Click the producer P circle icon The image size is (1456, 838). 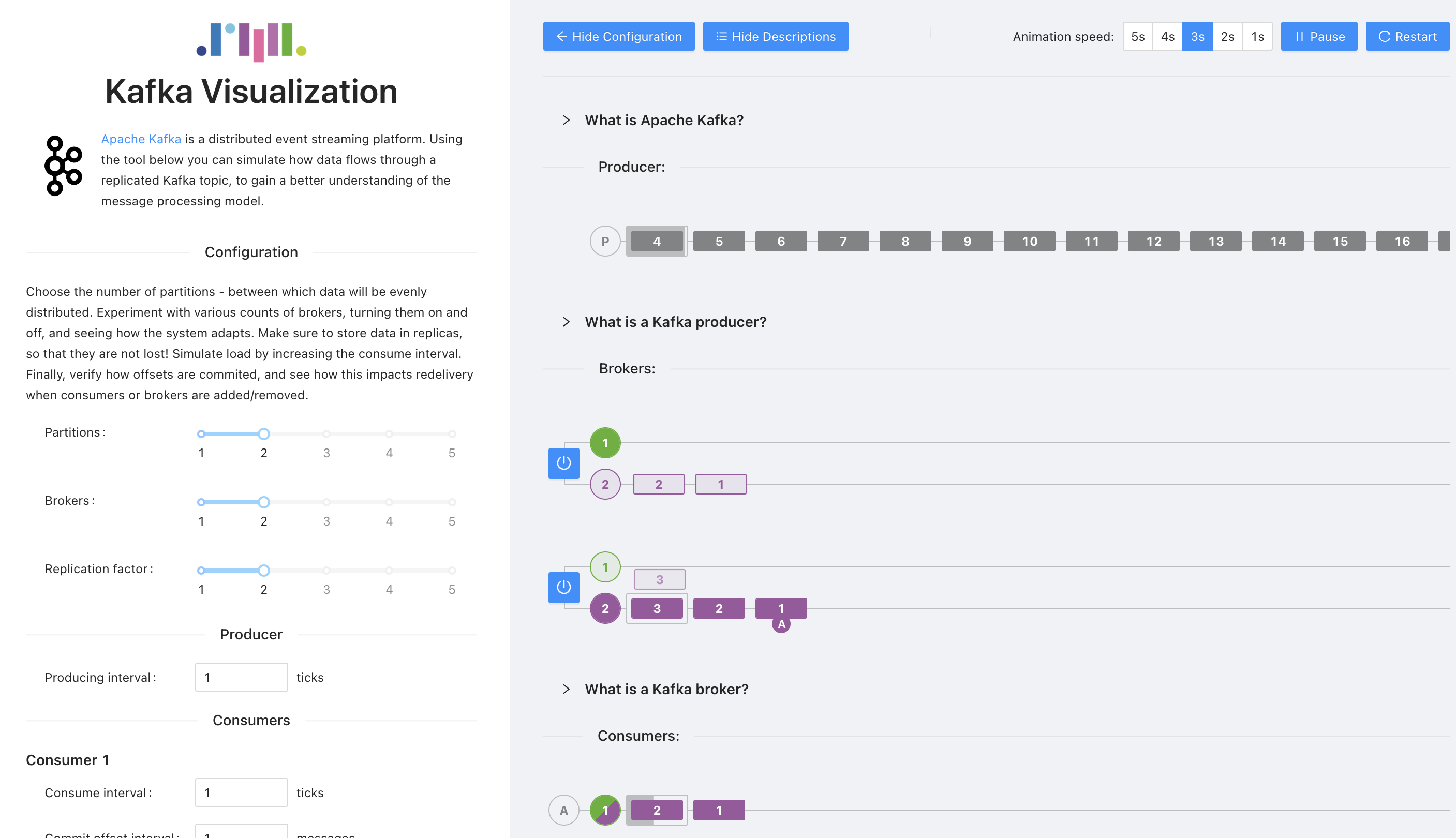click(605, 241)
